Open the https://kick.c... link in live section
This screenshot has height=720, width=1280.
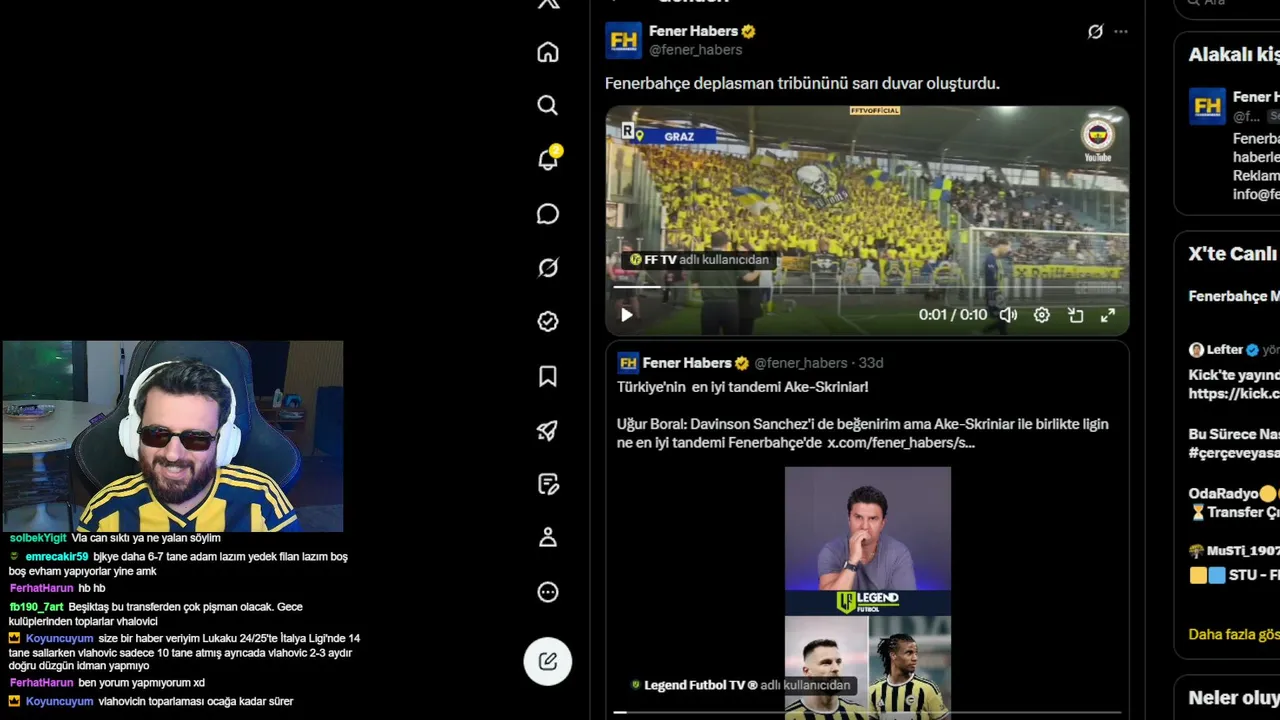1234,394
